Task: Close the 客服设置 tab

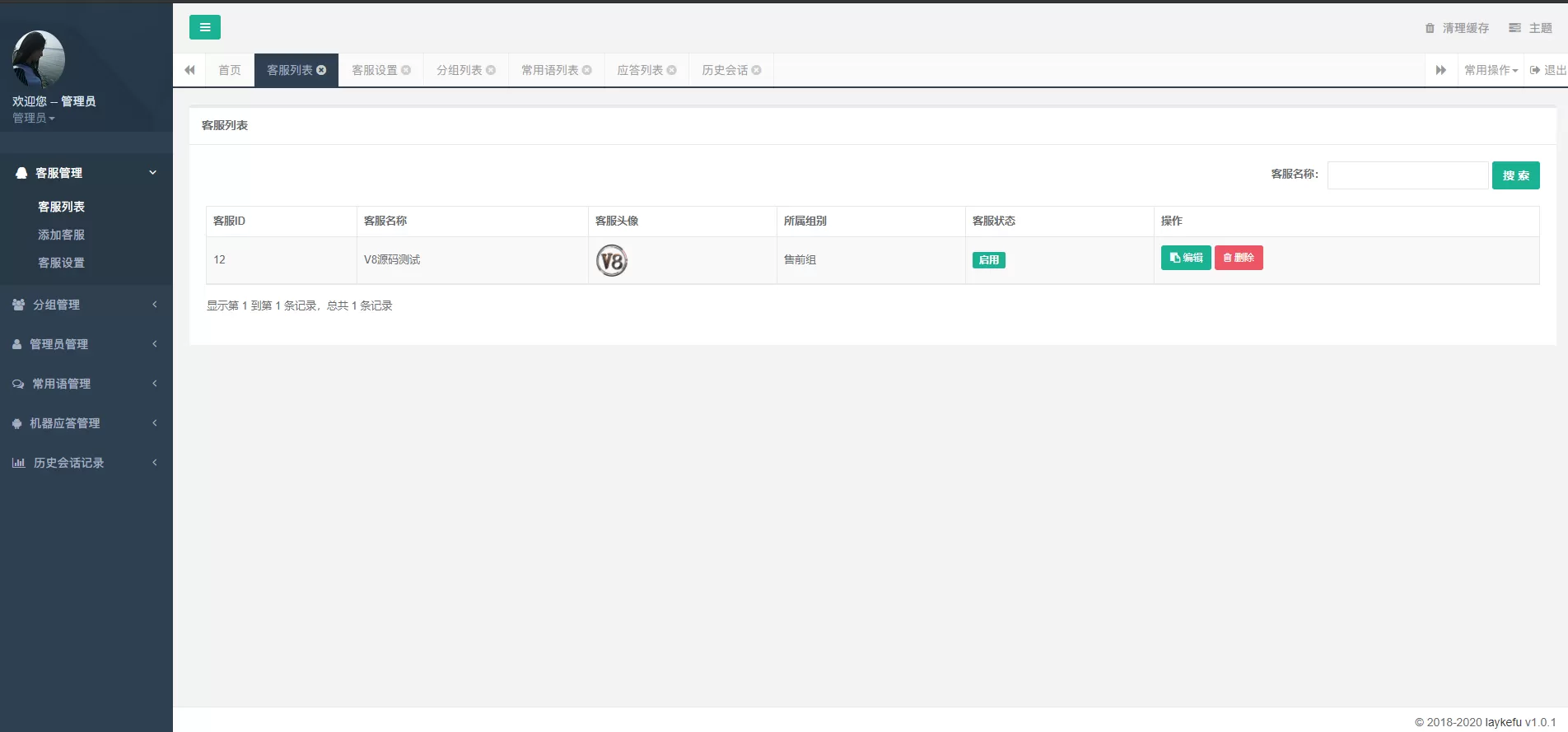Action: pyautogui.click(x=406, y=70)
